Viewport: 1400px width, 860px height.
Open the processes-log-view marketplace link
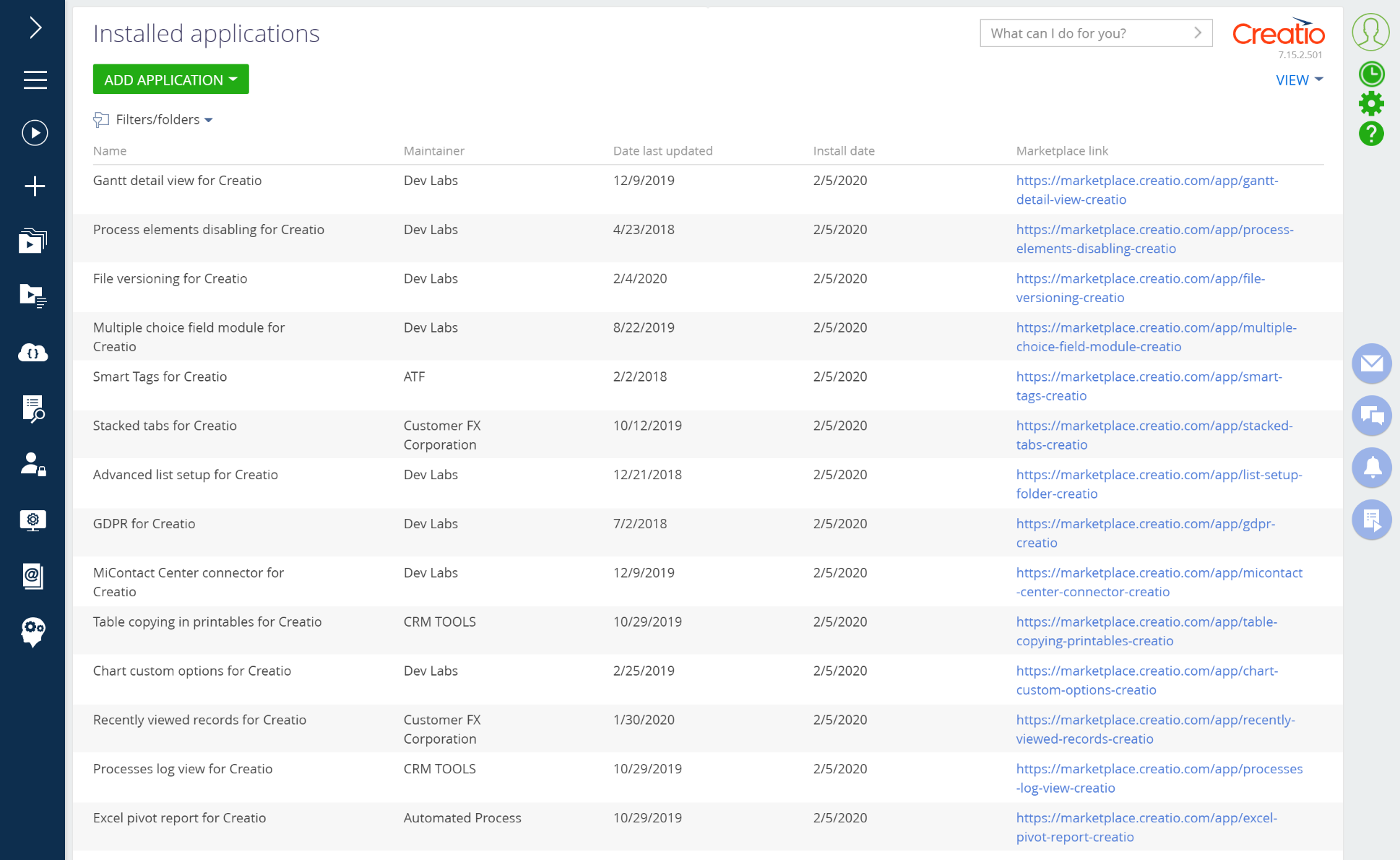(1159, 780)
